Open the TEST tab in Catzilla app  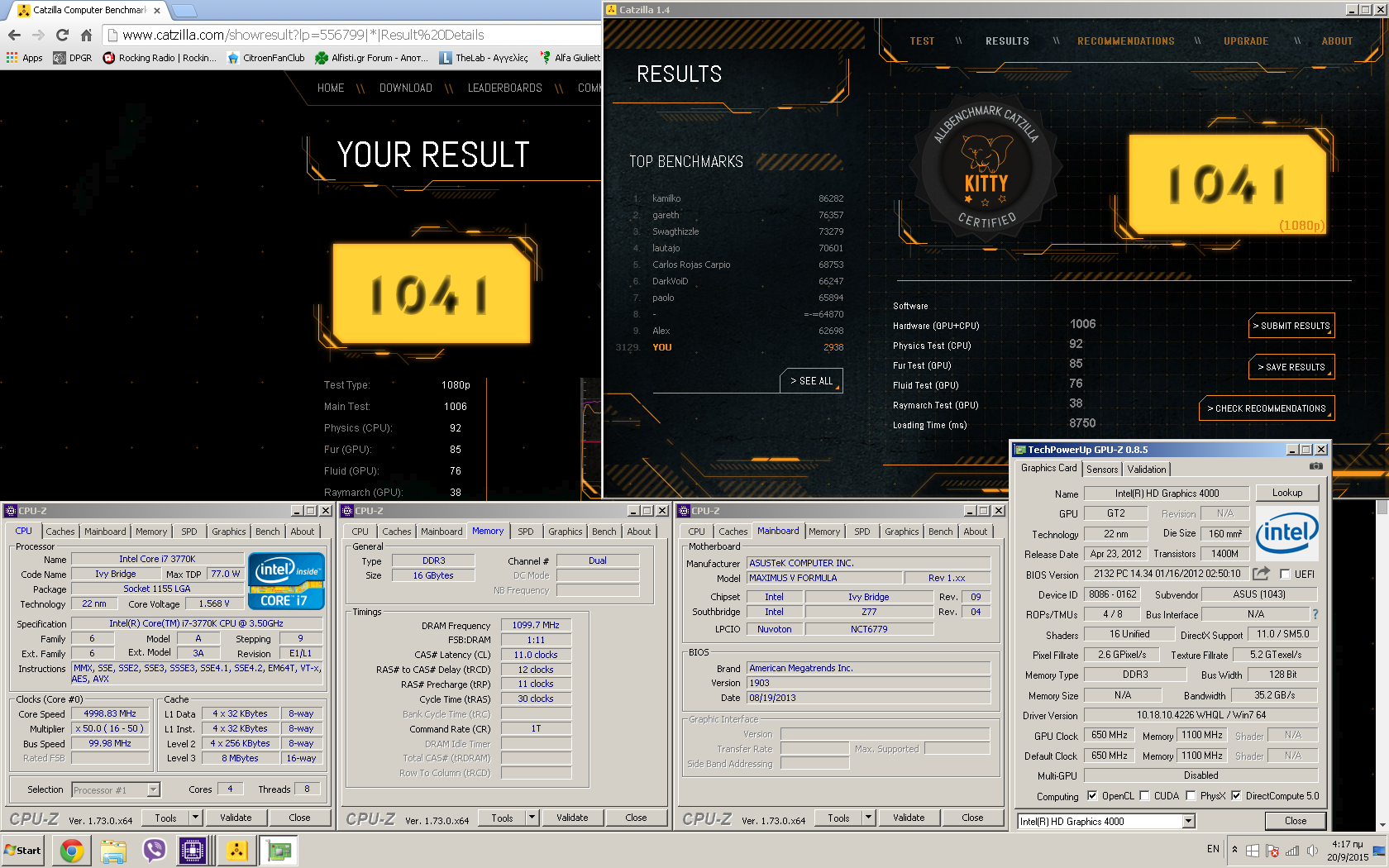[x=922, y=41]
